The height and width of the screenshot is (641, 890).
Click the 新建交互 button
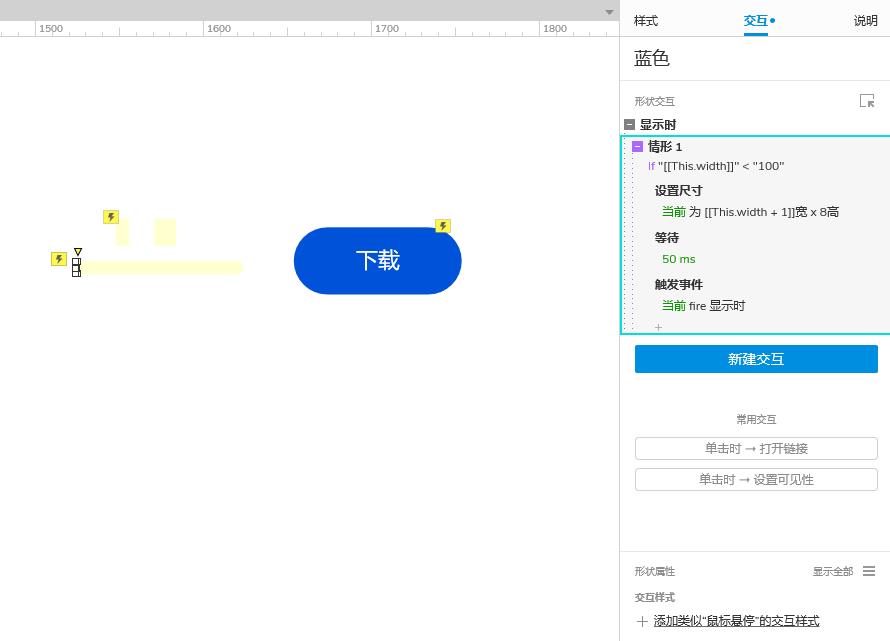[756, 359]
